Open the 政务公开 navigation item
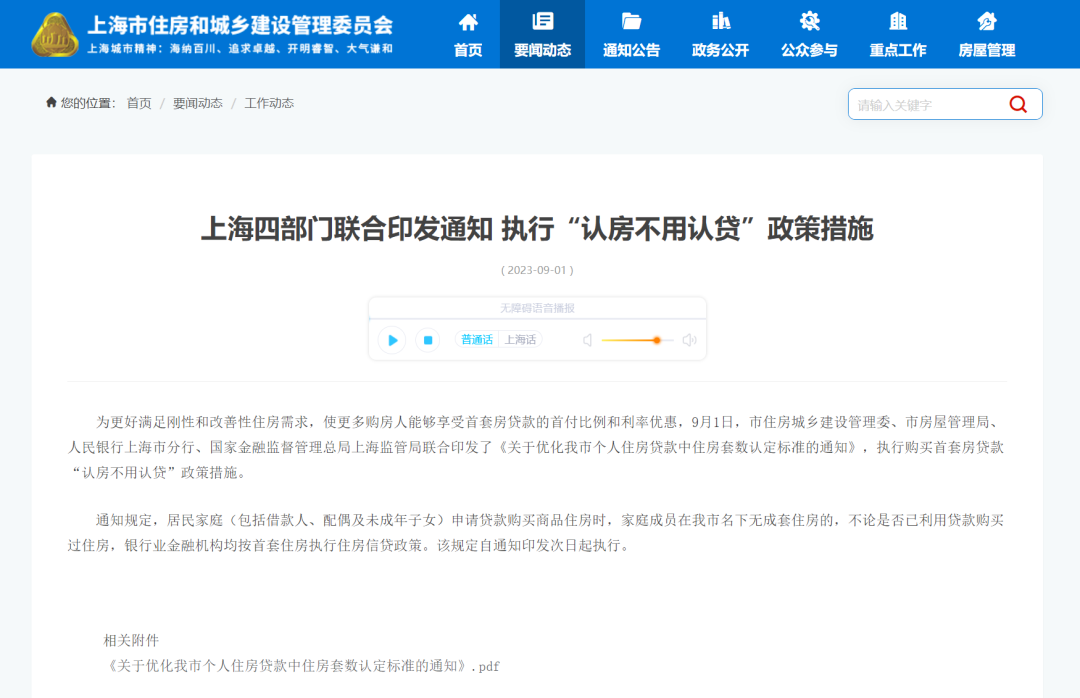The image size is (1080, 698). 720,34
